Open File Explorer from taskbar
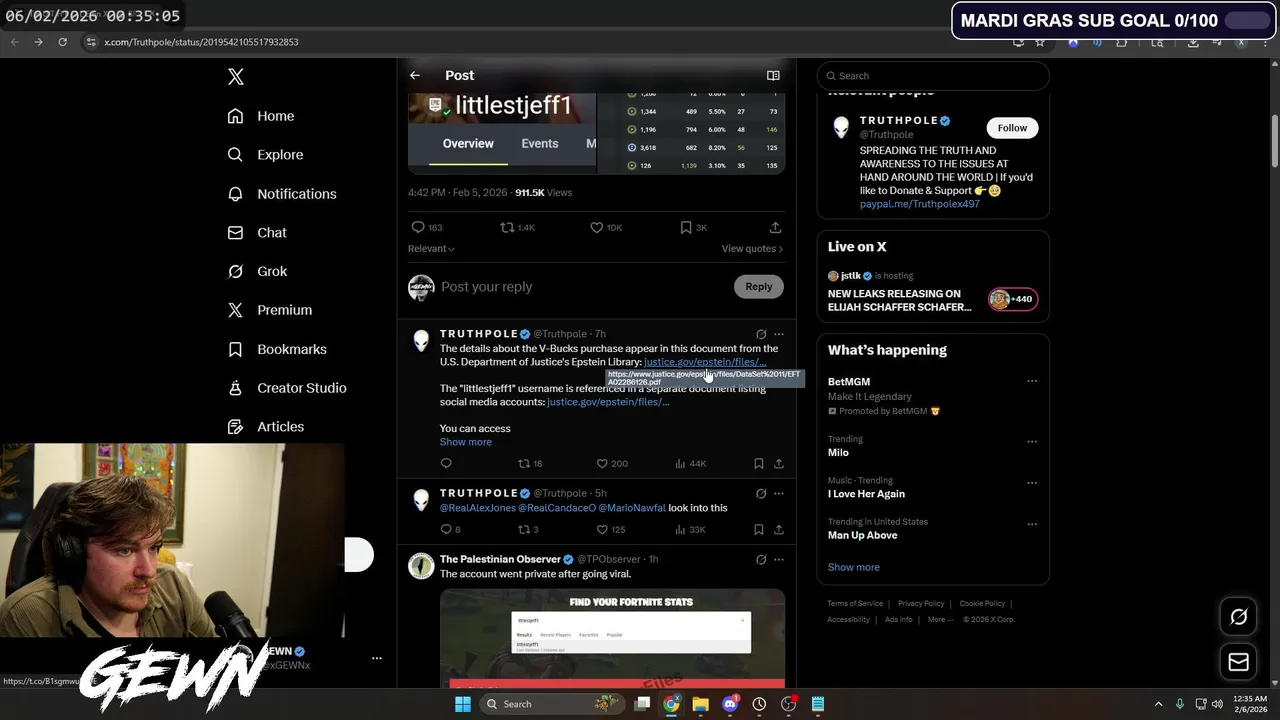1280x720 pixels. coord(701,704)
